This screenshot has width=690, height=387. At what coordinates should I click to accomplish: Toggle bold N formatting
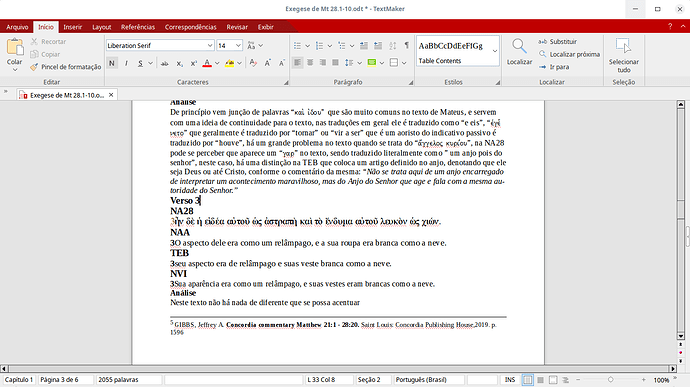click(112, 63)
